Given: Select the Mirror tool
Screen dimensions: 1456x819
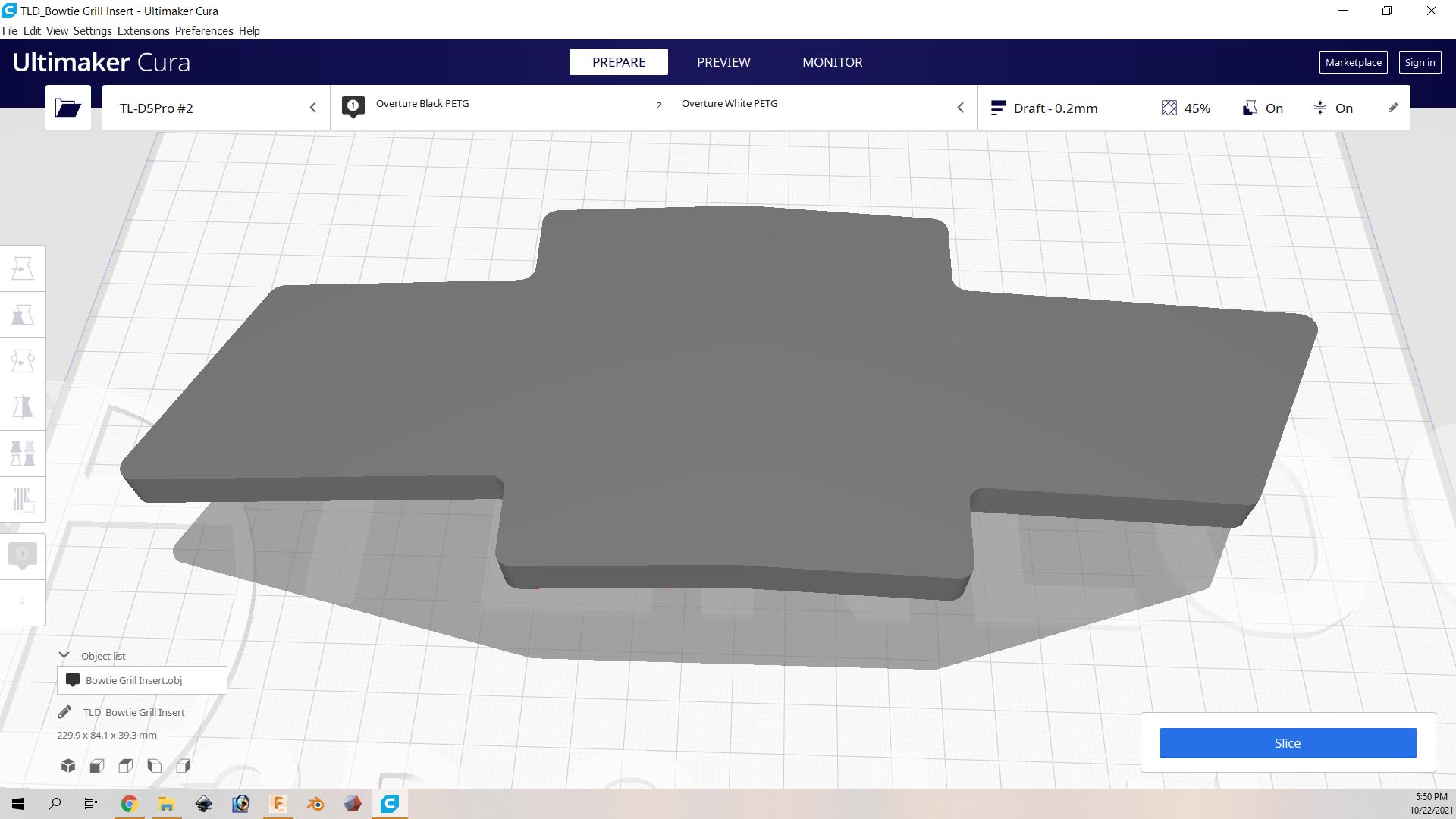Looking at the screenshot, I should click(x=23, y=407).
